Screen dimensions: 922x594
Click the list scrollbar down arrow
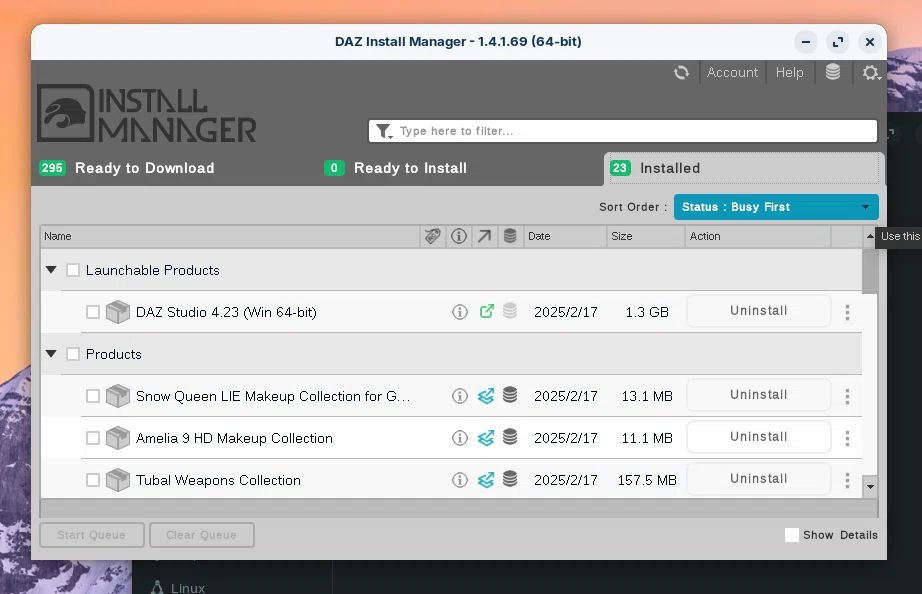point(870,487)
